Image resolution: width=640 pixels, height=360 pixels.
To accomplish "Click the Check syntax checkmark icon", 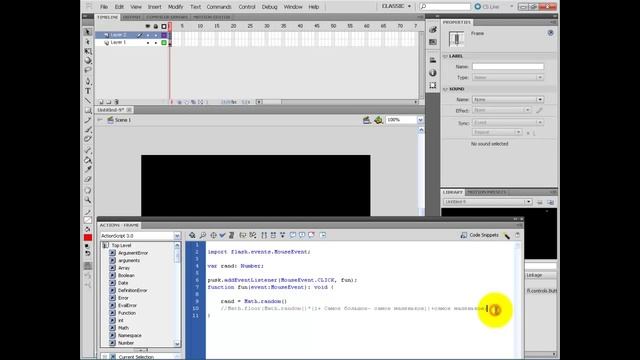I will coord(222,235).
